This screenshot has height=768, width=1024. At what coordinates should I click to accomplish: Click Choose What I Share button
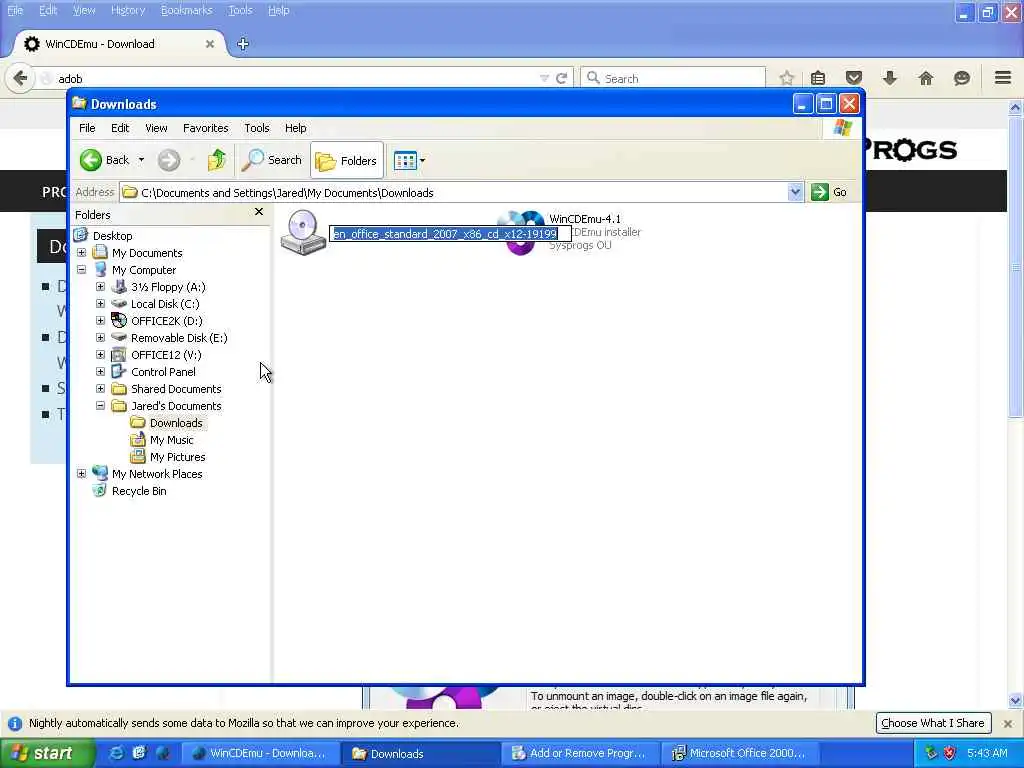[933, 723]
